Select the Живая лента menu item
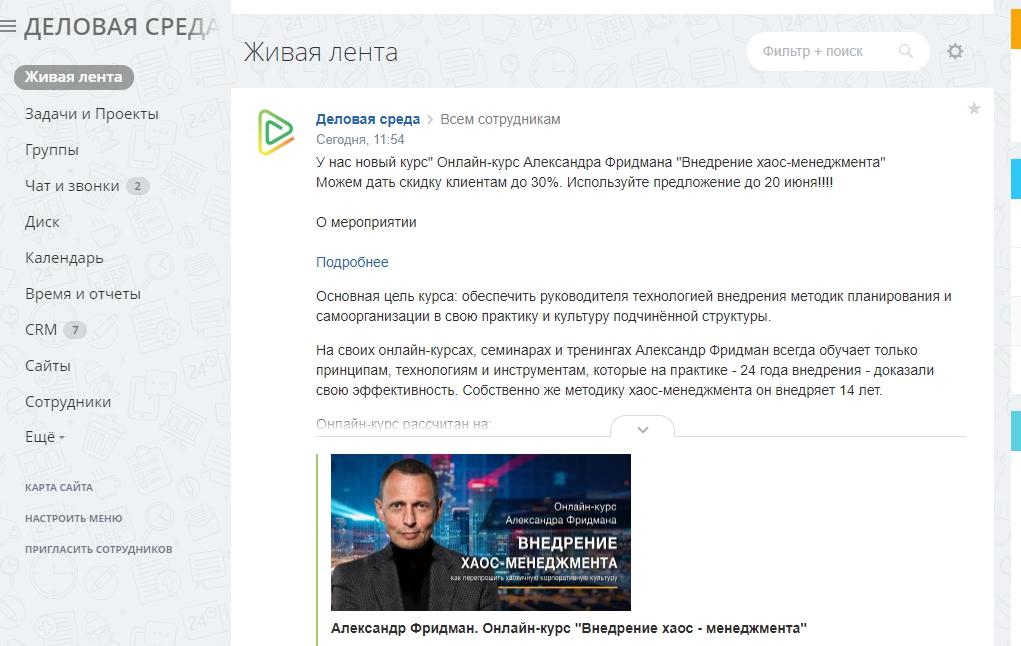Screen dimensions: 1021x646 [x=74, y=77]
